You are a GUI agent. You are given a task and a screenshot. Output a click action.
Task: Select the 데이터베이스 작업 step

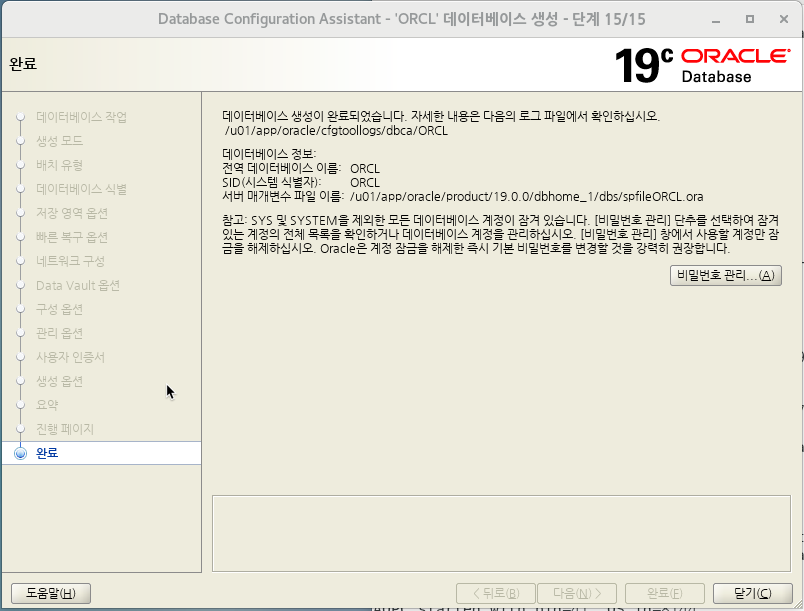(x=81, y=117)
